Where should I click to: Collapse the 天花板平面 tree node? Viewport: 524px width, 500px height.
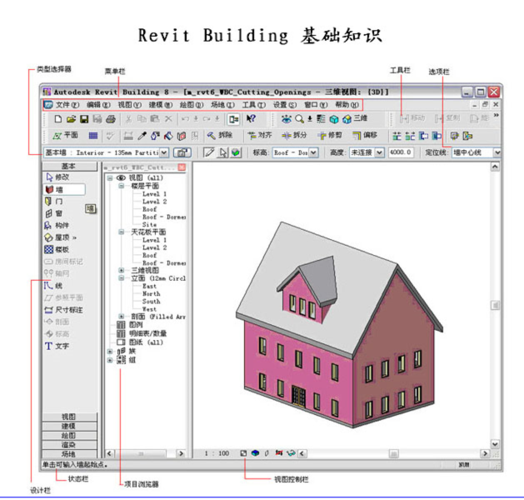pyautogui.click(x=122, y=232)
